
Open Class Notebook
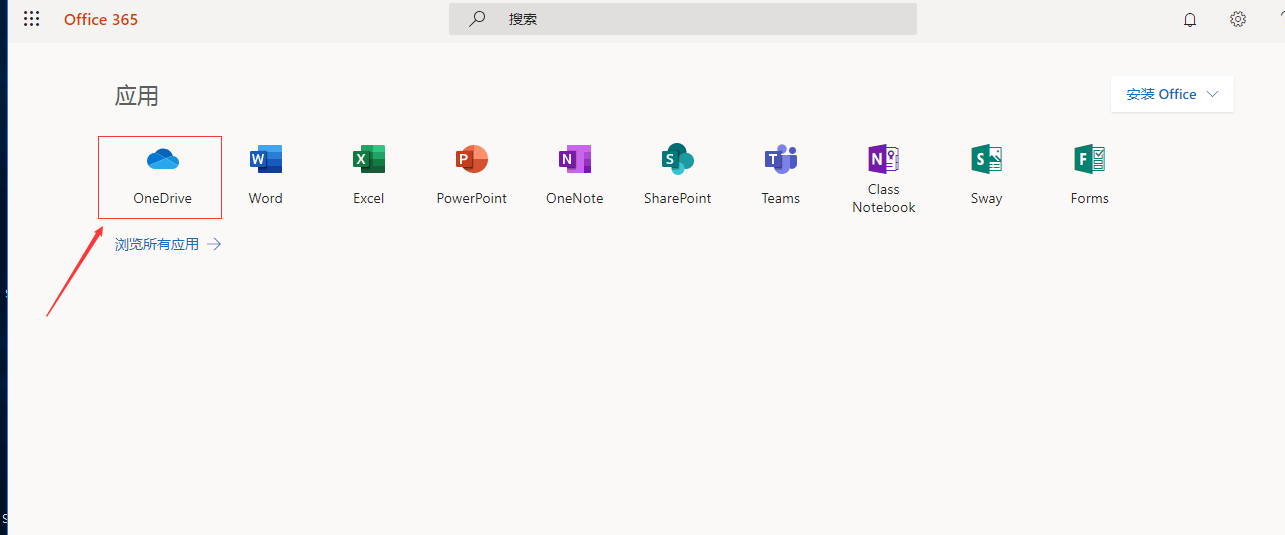click(884, 179)
